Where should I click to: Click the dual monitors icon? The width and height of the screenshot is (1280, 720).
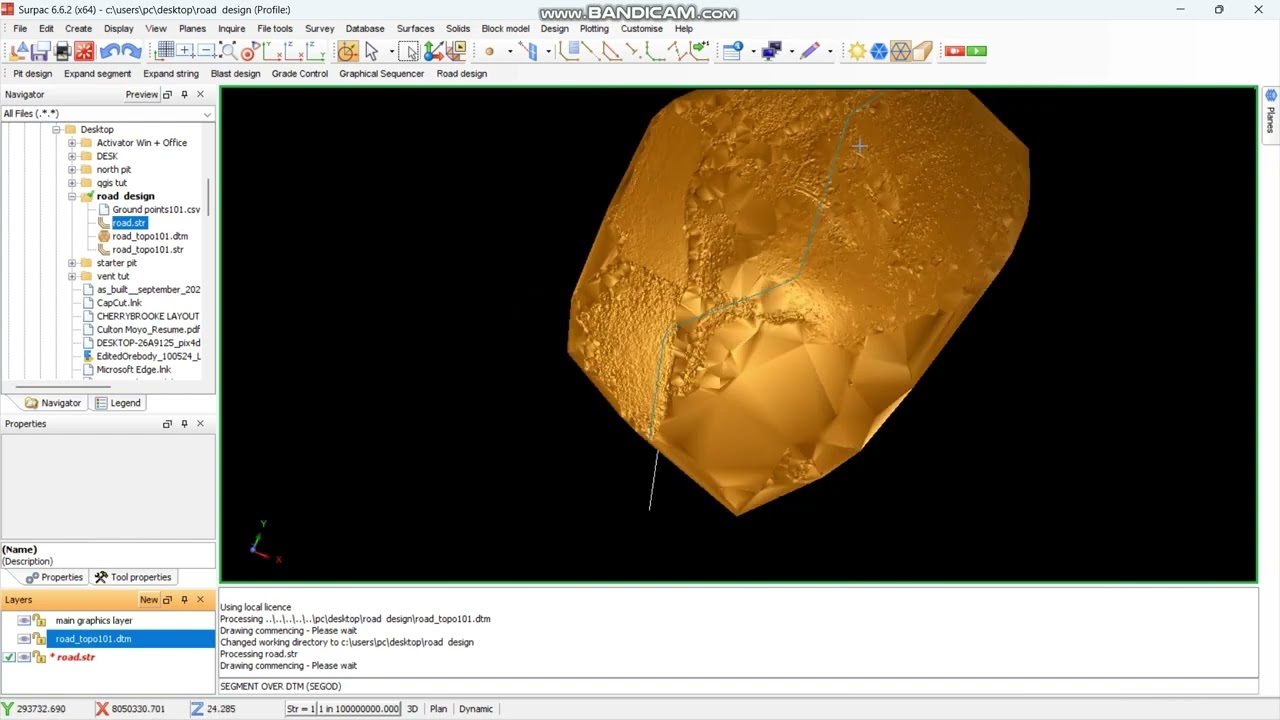(x=771, y=51)
